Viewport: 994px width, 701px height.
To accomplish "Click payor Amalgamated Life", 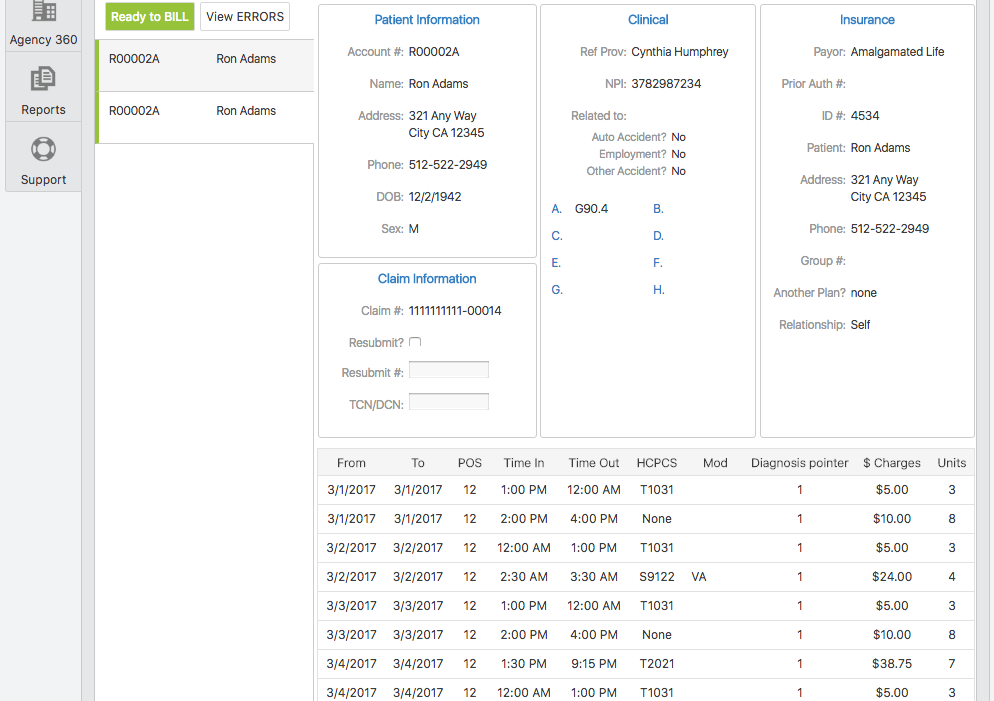I will point(897,52).
